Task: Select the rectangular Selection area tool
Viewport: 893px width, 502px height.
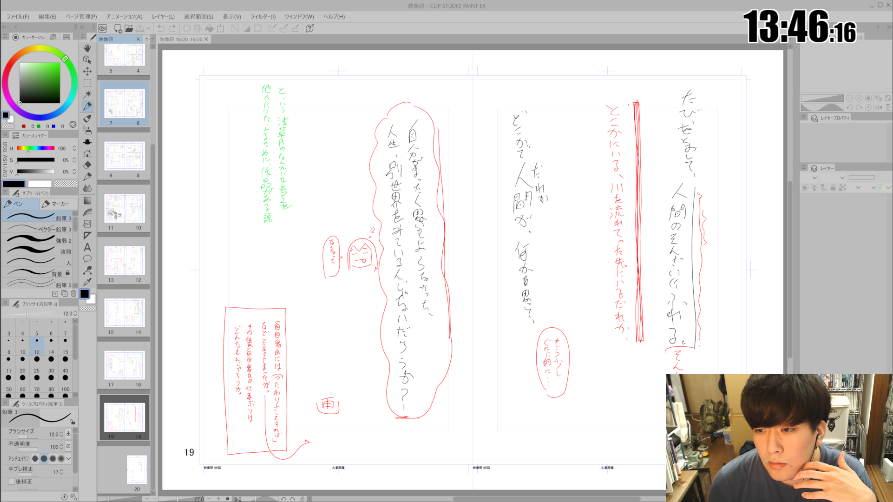Action: 87,83
